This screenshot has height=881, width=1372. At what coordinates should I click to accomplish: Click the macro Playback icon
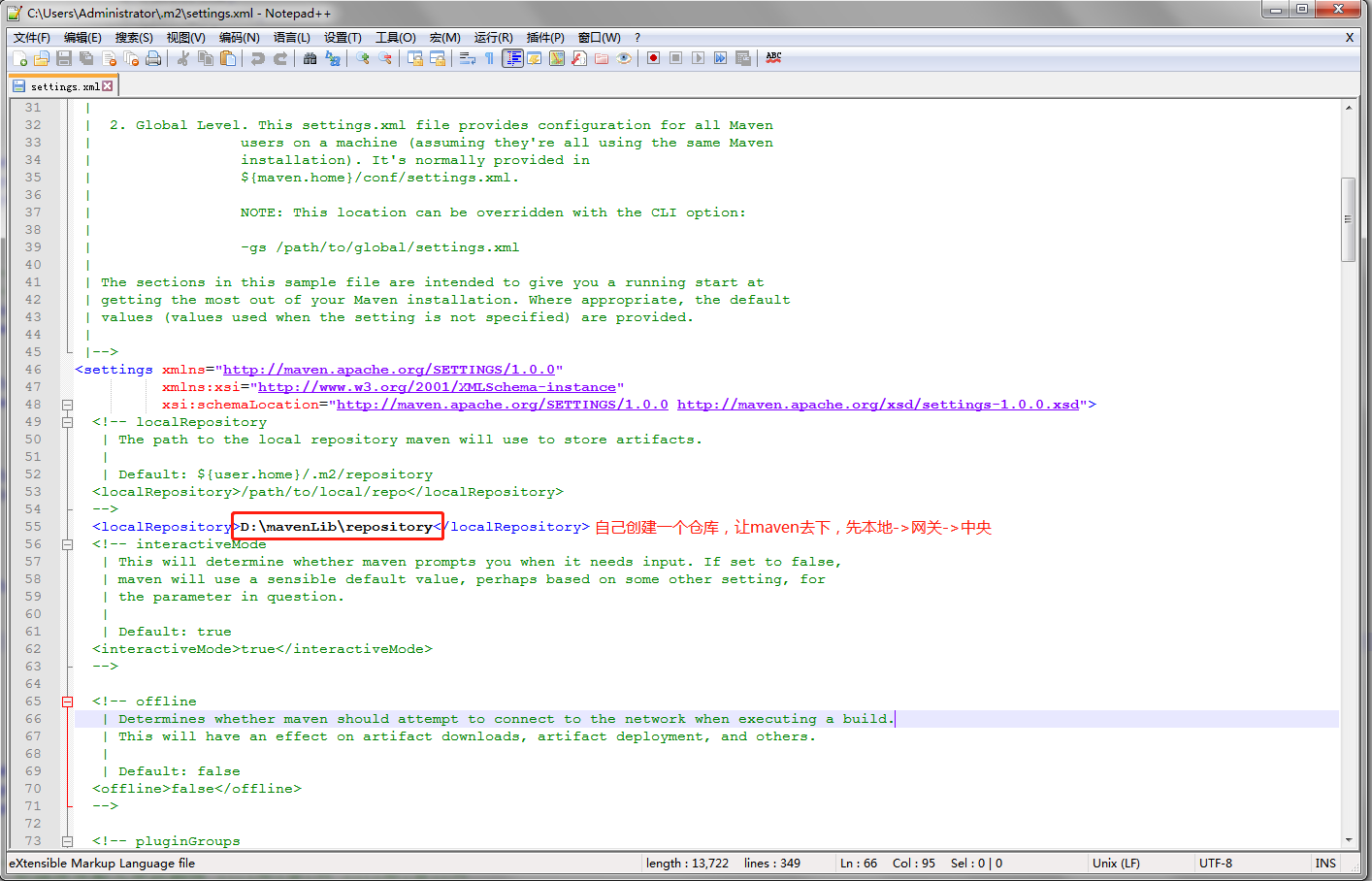(699, 58)
